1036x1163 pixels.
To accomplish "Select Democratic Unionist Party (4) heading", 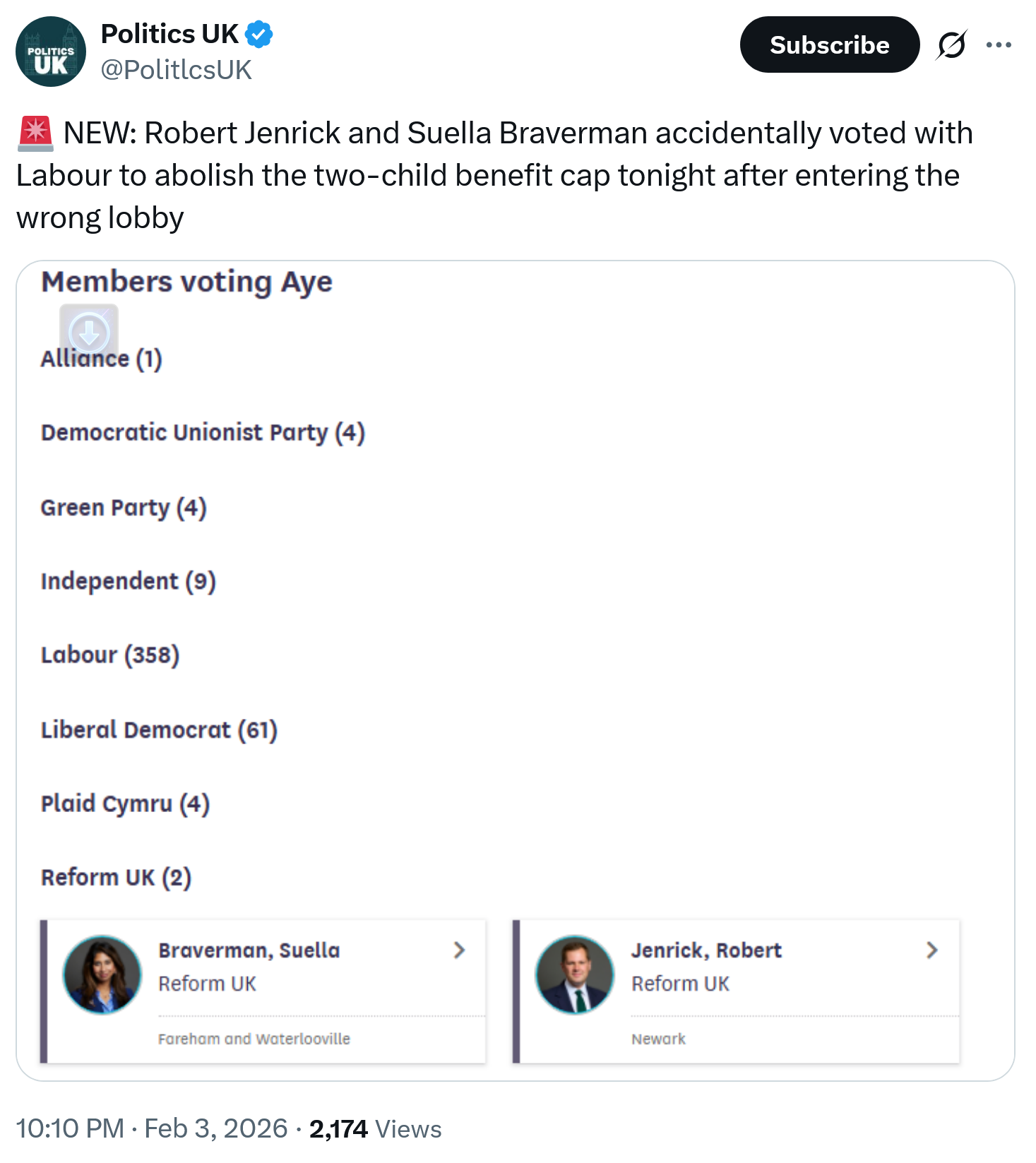I will click(203, 433).
